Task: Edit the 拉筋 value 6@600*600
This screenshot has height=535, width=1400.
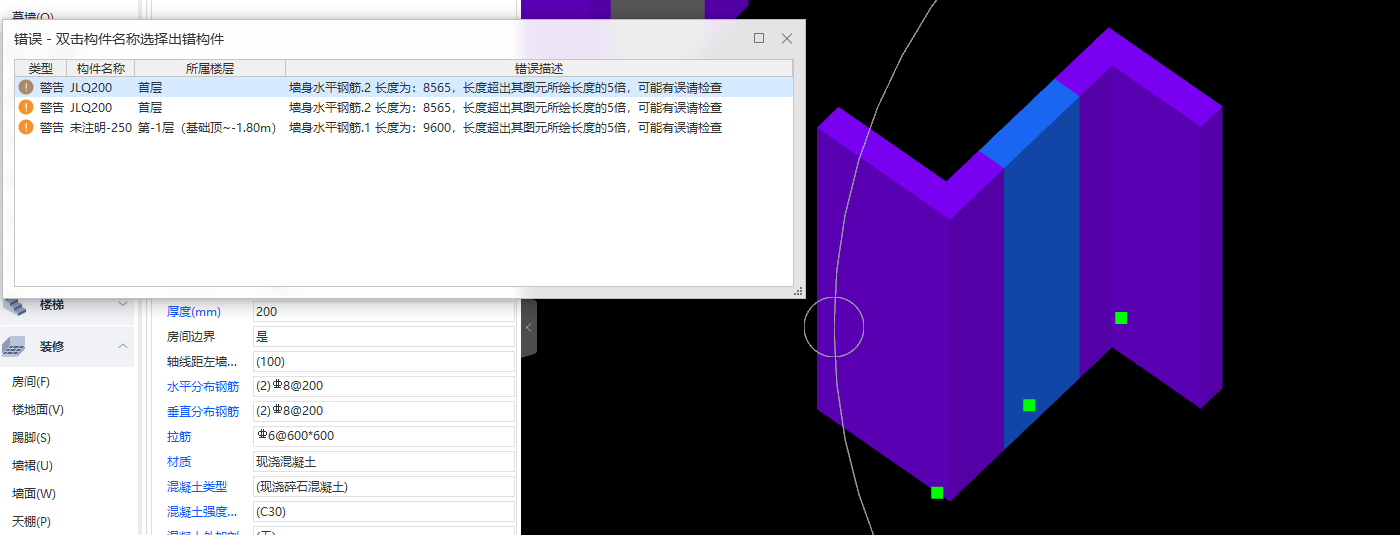Action: click(x=384, y=437)
